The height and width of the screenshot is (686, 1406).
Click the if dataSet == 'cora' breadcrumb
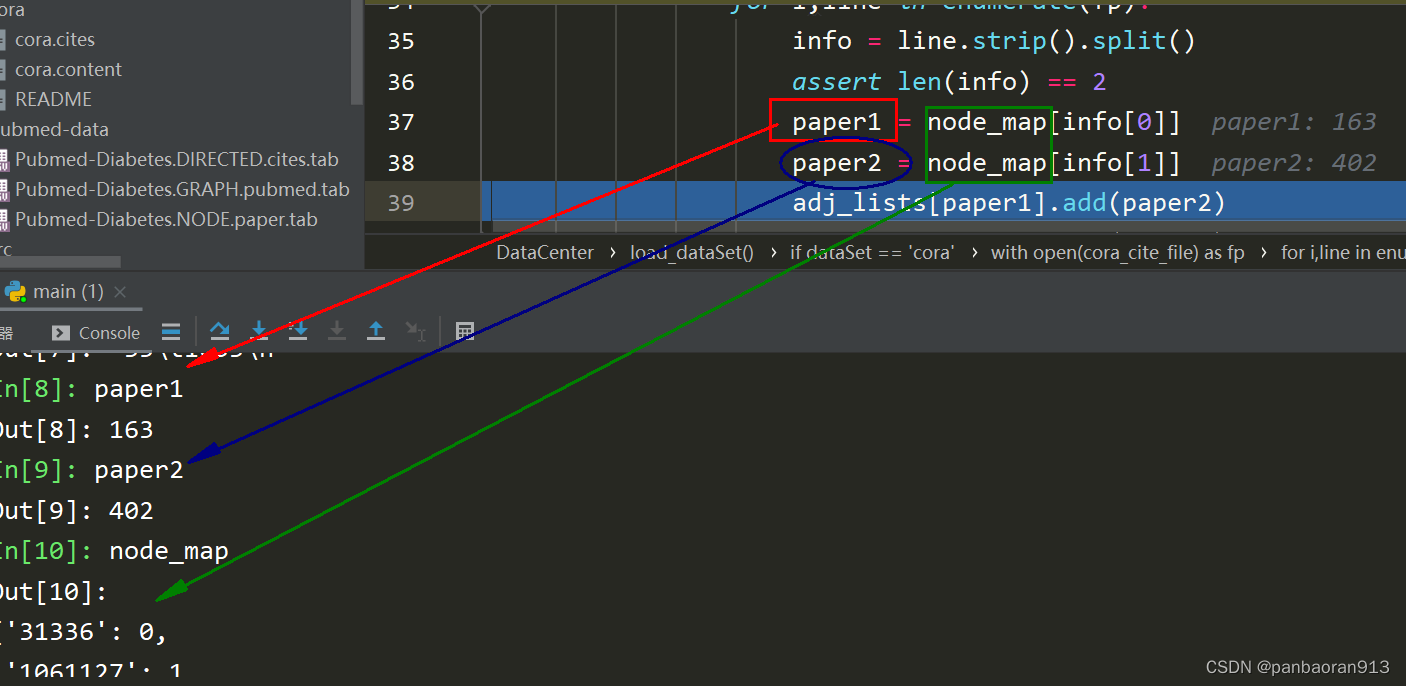click(x=872, y=253)
